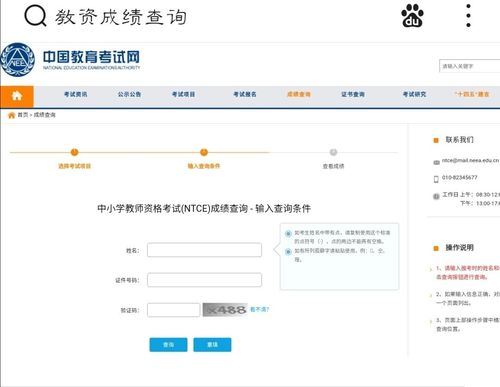
Task: Click the 输入查询条件 step marker circle
Action: (204, 152)
